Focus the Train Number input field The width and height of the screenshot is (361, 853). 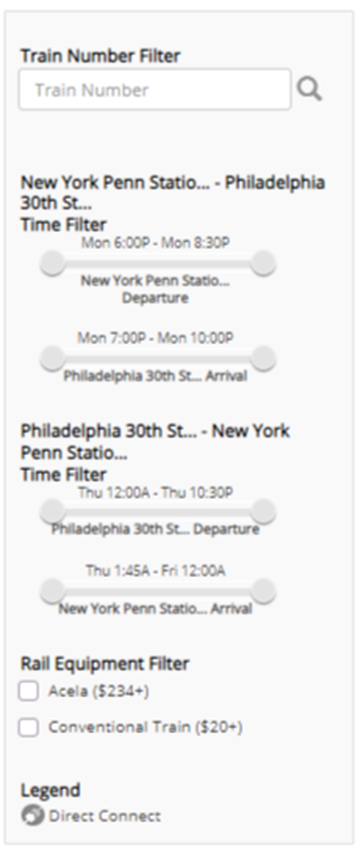[x=155, y=89]
